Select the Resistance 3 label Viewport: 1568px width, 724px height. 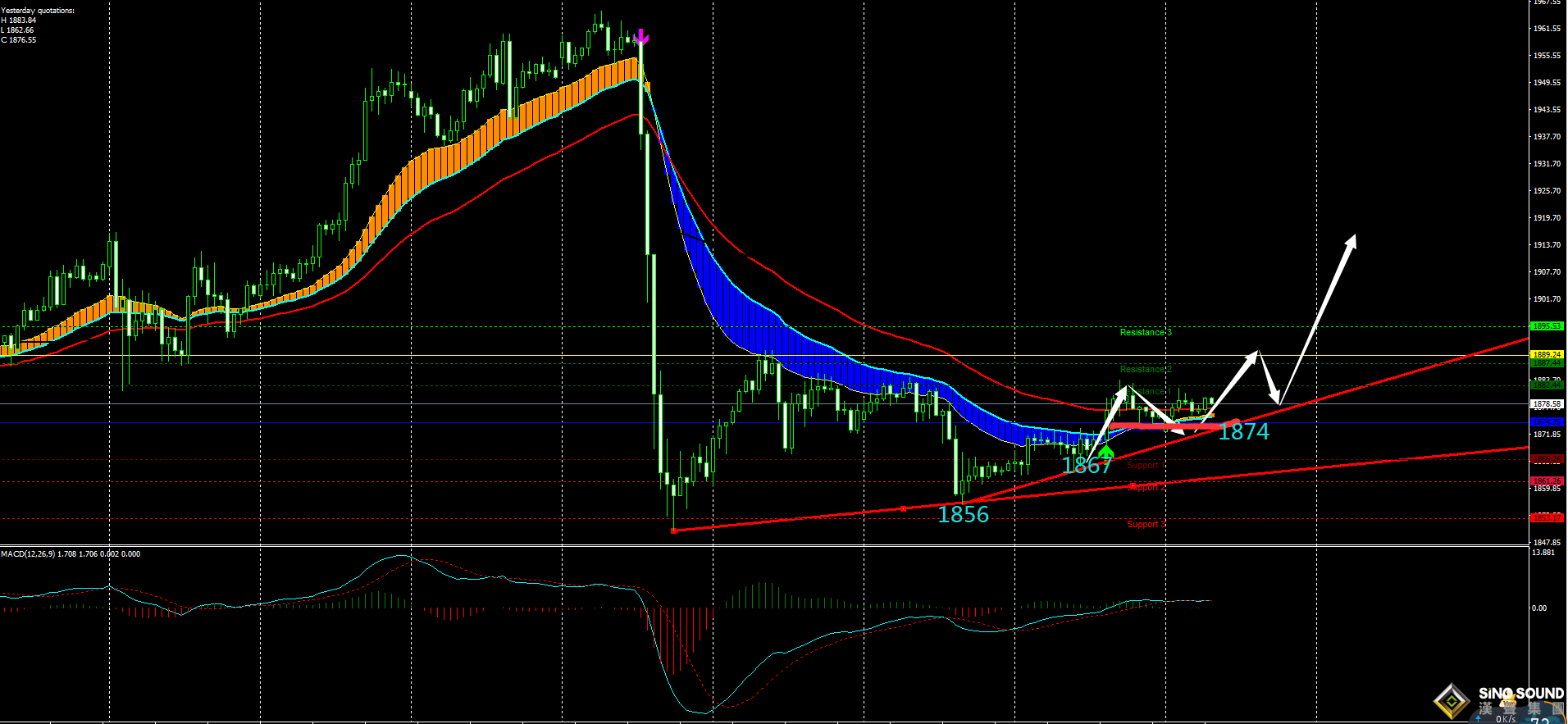[1146, 332]
